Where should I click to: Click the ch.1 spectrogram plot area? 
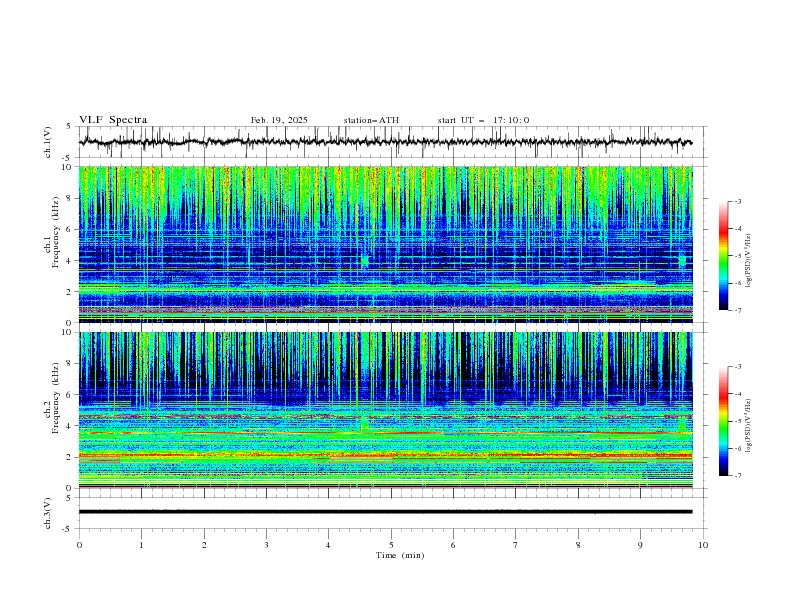click(385, 244)
